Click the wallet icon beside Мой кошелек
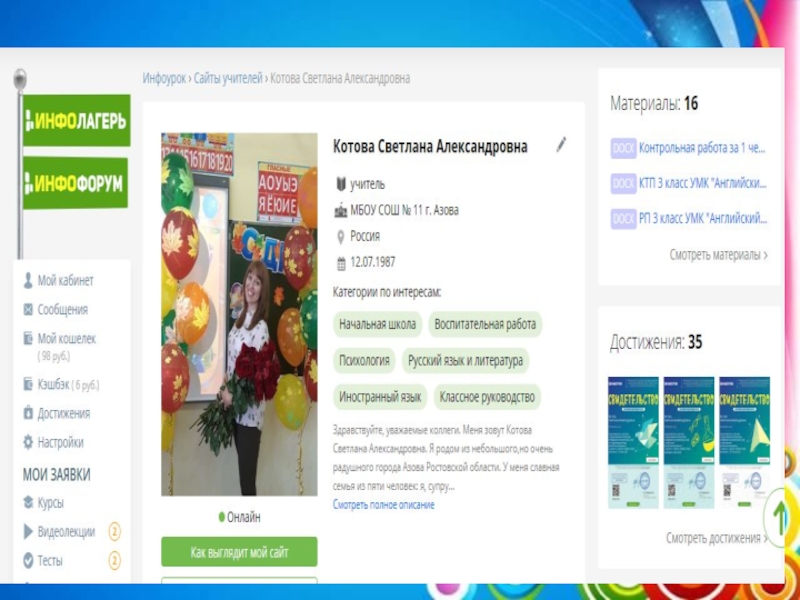The width and height of the screenshot is (800, 600). tap(28, 338)
